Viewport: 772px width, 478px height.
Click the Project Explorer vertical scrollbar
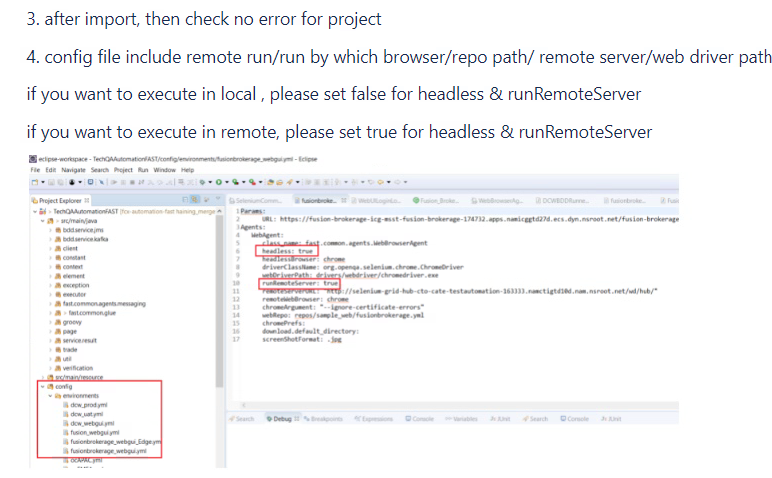pos(219,300)
